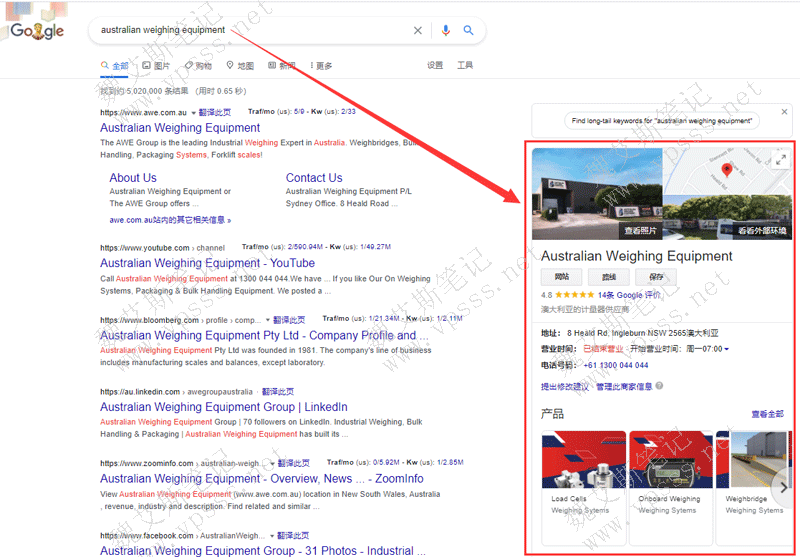The height and width of the screenshot is (557, 800).
Task: Click 翻译此页 beside the Bloomberg result
Action: pyautogui.click(x=289, y=320)
